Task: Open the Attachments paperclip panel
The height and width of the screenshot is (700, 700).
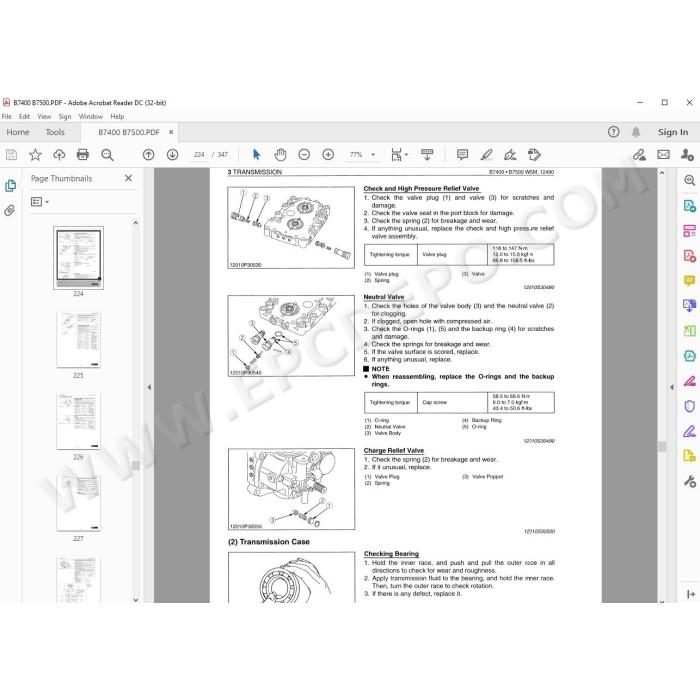Action: click(9, 210)
